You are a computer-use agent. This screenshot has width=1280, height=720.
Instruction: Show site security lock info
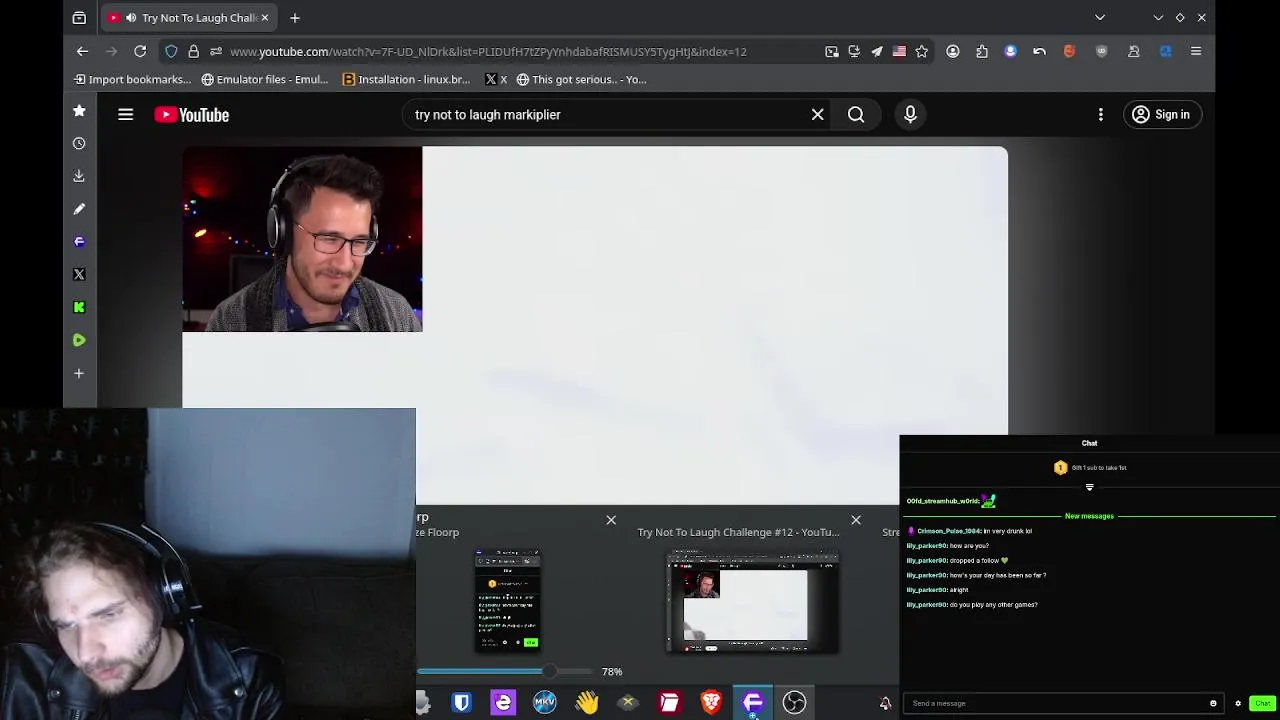pos(193,51)
